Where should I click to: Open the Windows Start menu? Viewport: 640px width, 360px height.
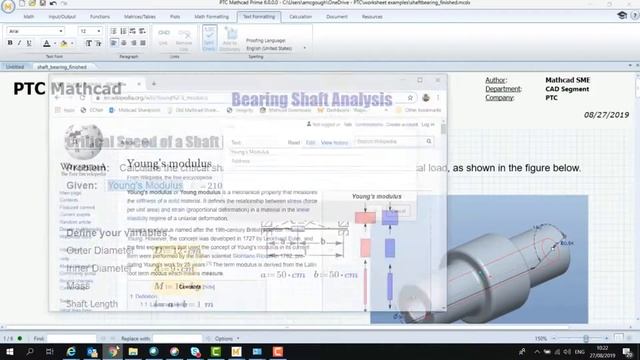tap(9, 352)
